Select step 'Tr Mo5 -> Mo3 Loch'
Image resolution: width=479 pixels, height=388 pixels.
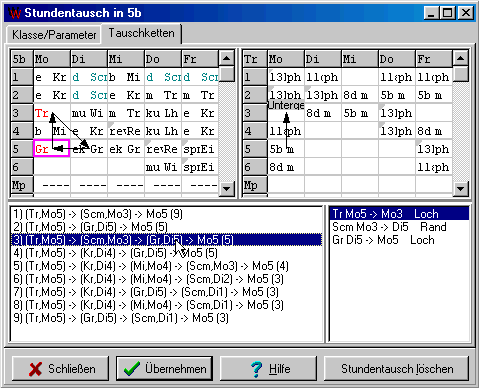pyautogui.click(x=399, y=214)
